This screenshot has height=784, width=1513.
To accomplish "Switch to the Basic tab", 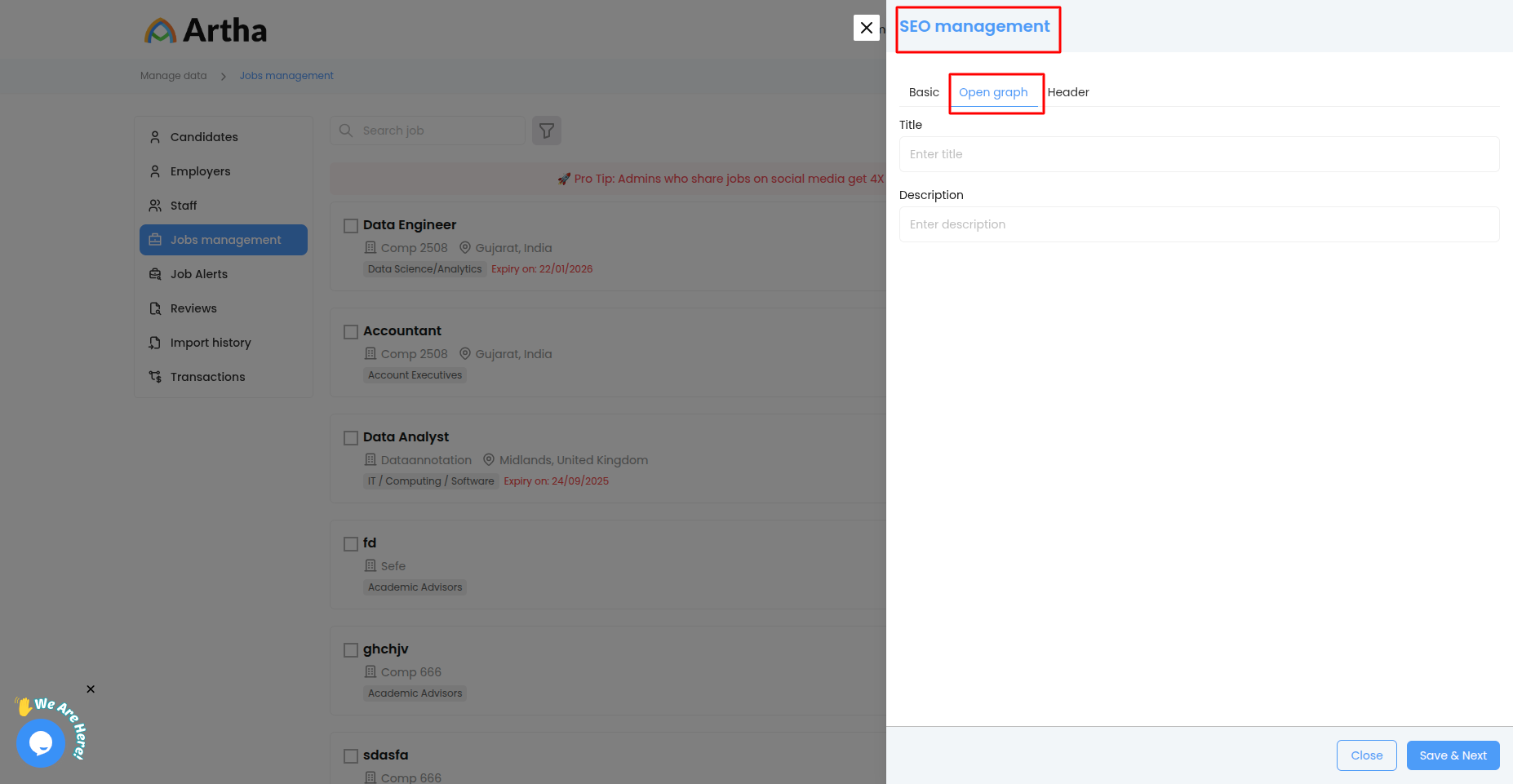I will (924, 92).
